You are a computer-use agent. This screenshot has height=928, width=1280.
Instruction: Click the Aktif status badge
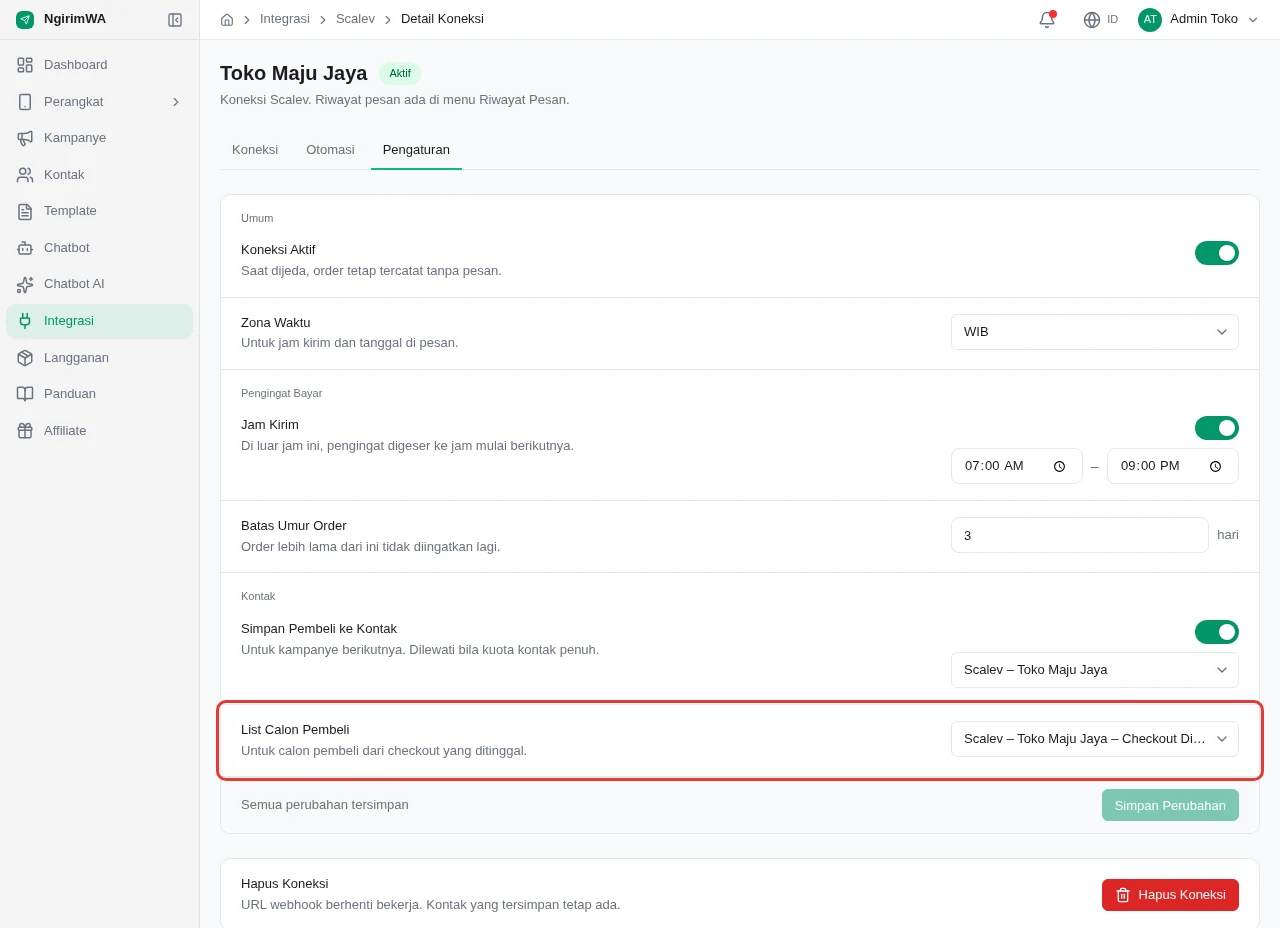400,73
